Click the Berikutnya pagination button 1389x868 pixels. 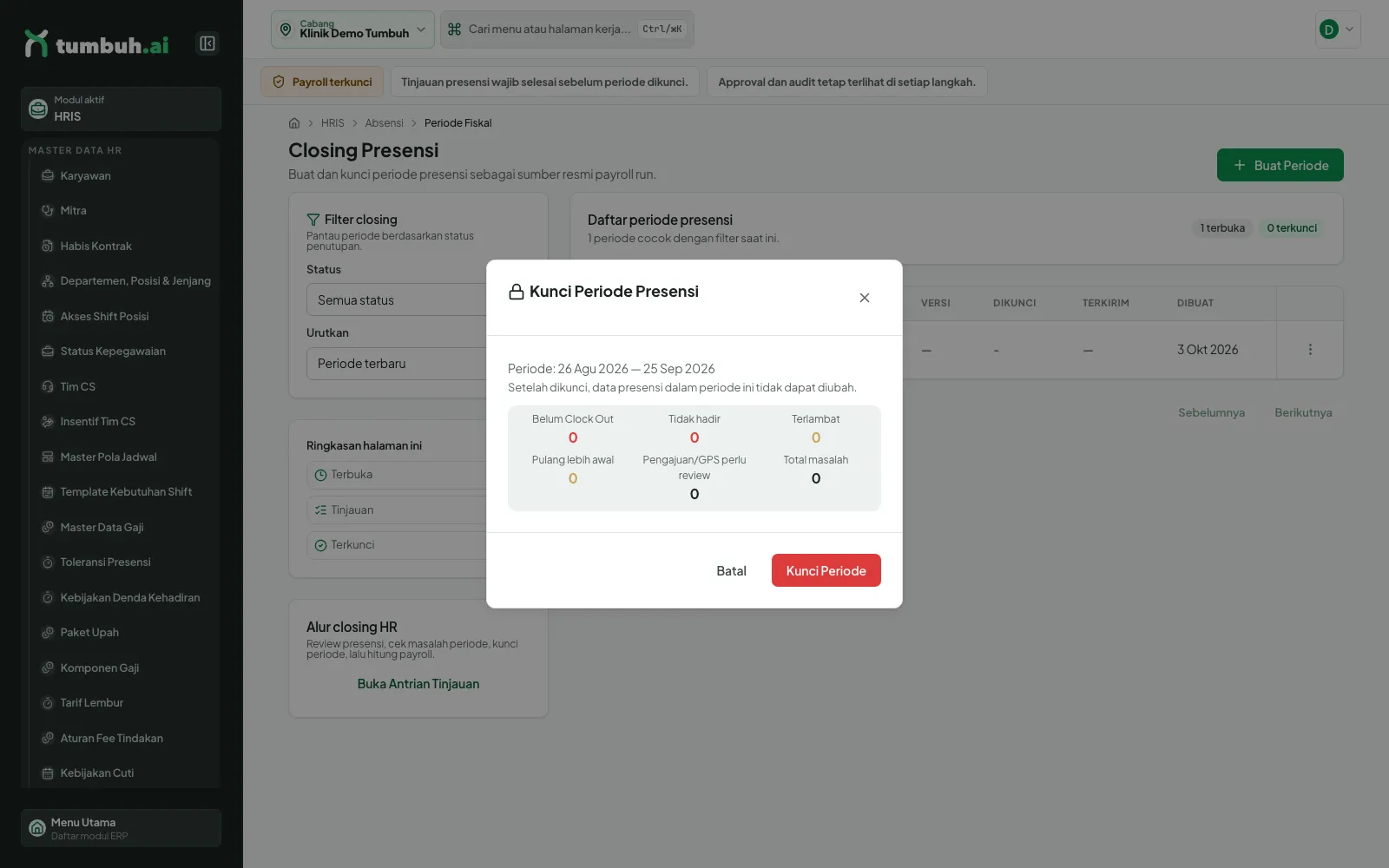[x=1303, y=412]
